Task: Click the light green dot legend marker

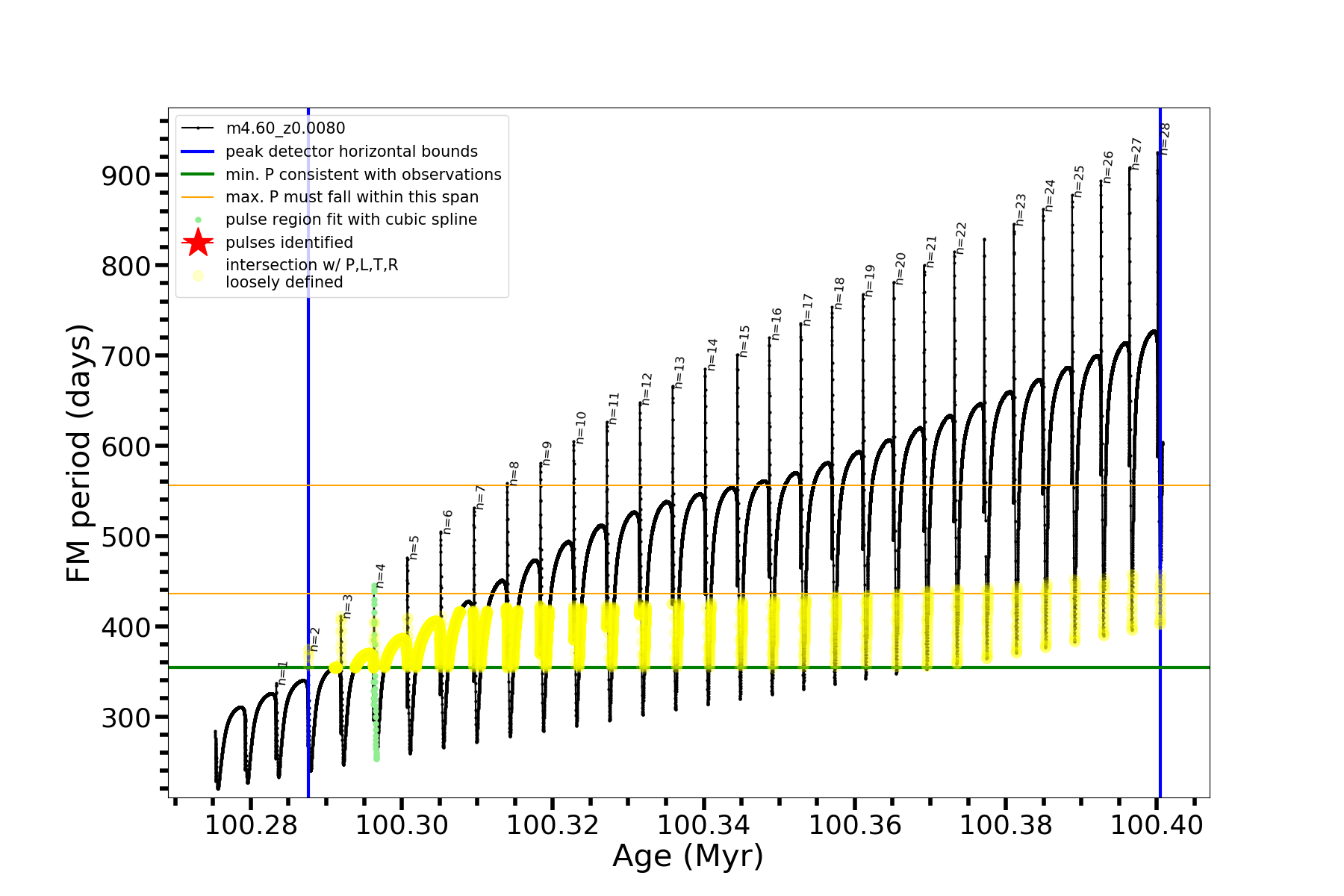Action: pos(198,220)
